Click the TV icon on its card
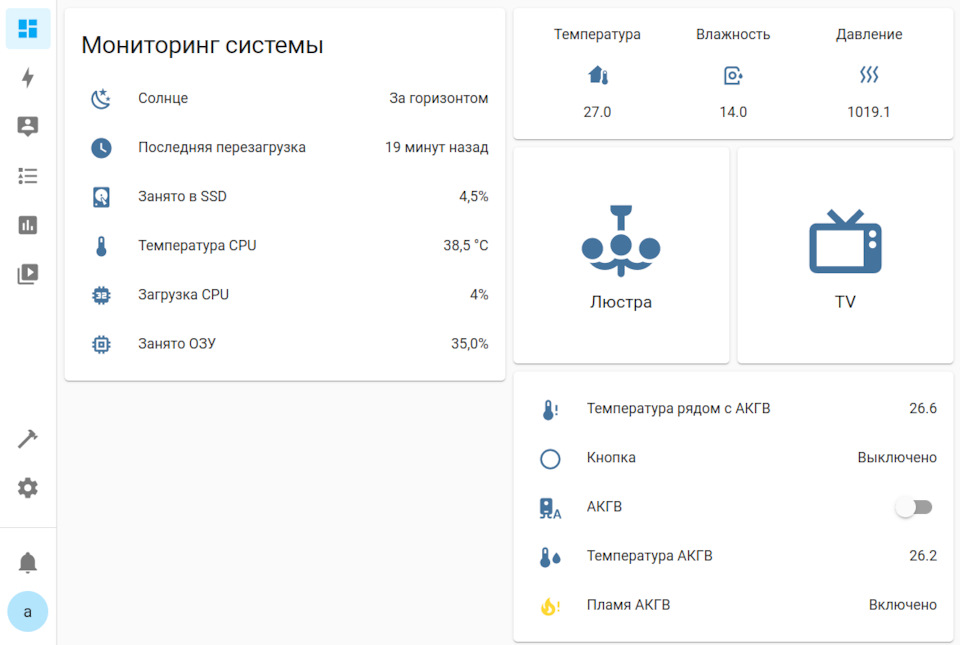Image resolution: width=960 pixels, height=645 pixels. pos(845,240)
